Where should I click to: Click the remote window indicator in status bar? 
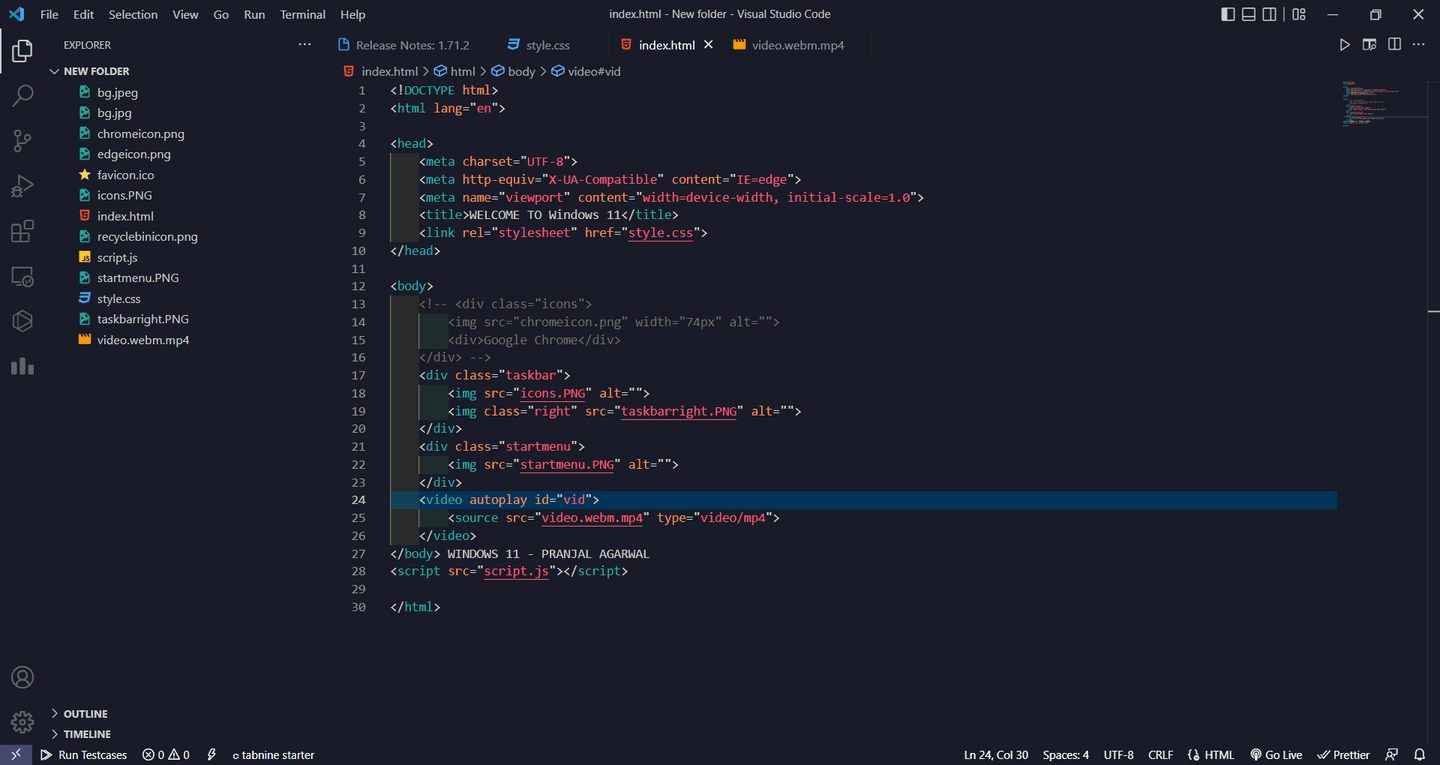coord(16,755)
